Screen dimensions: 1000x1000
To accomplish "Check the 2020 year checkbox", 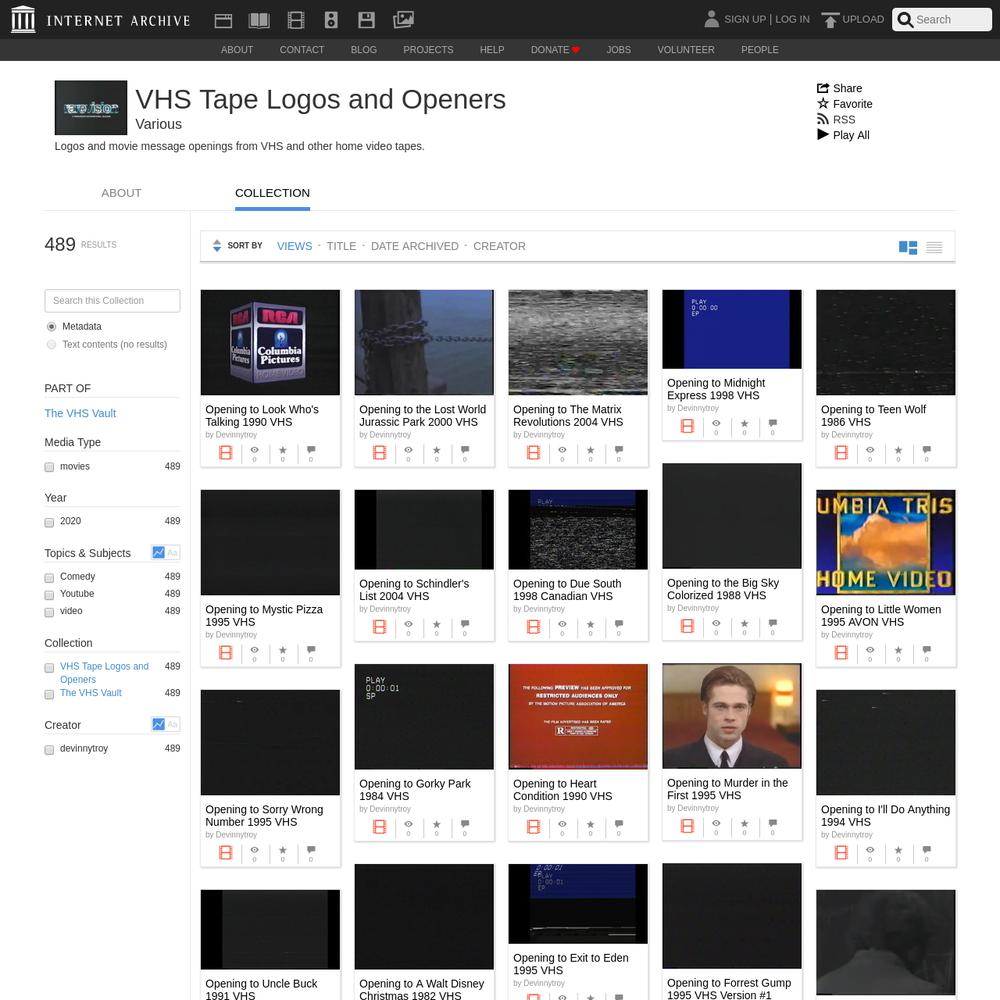I will pos(49,522).
